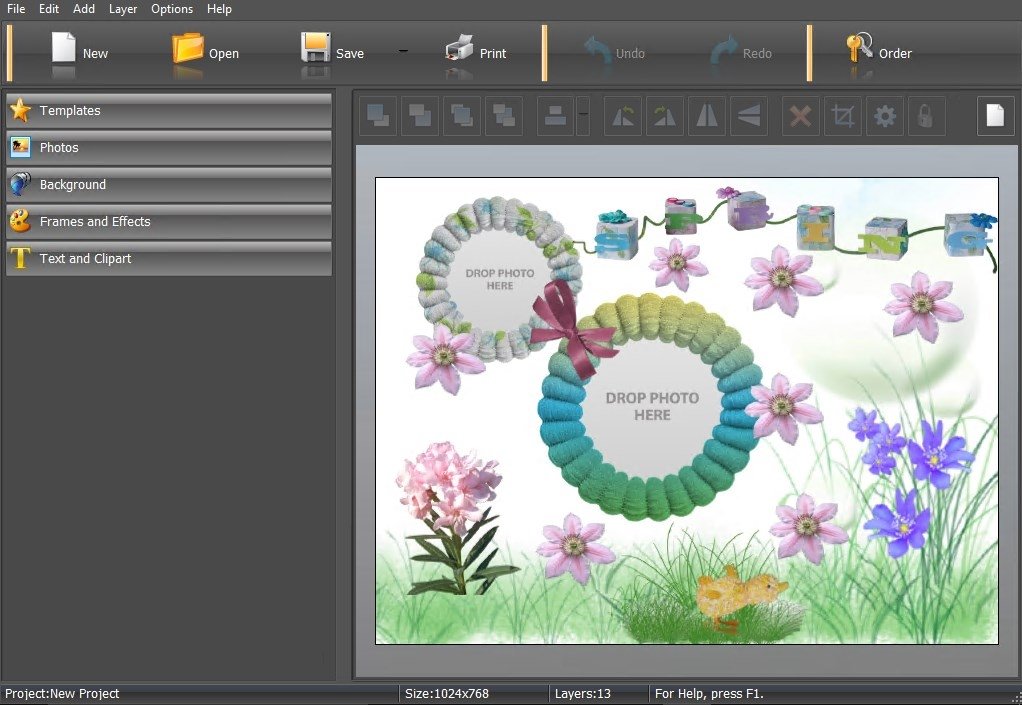Click the blank page icon above the canvas
The width and height of the screenshot is (1022, 705).
click(x=995, y=116)
